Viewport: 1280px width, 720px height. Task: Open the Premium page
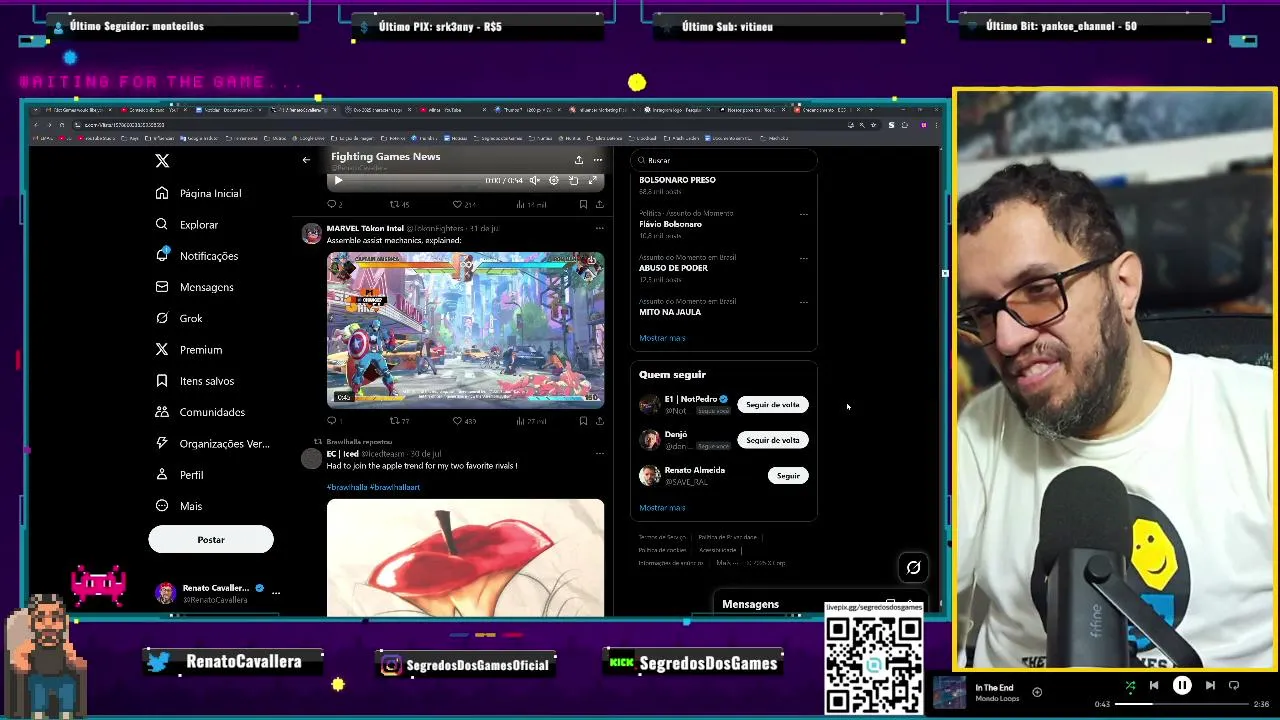pyautogui.click(x=189, y=350)
